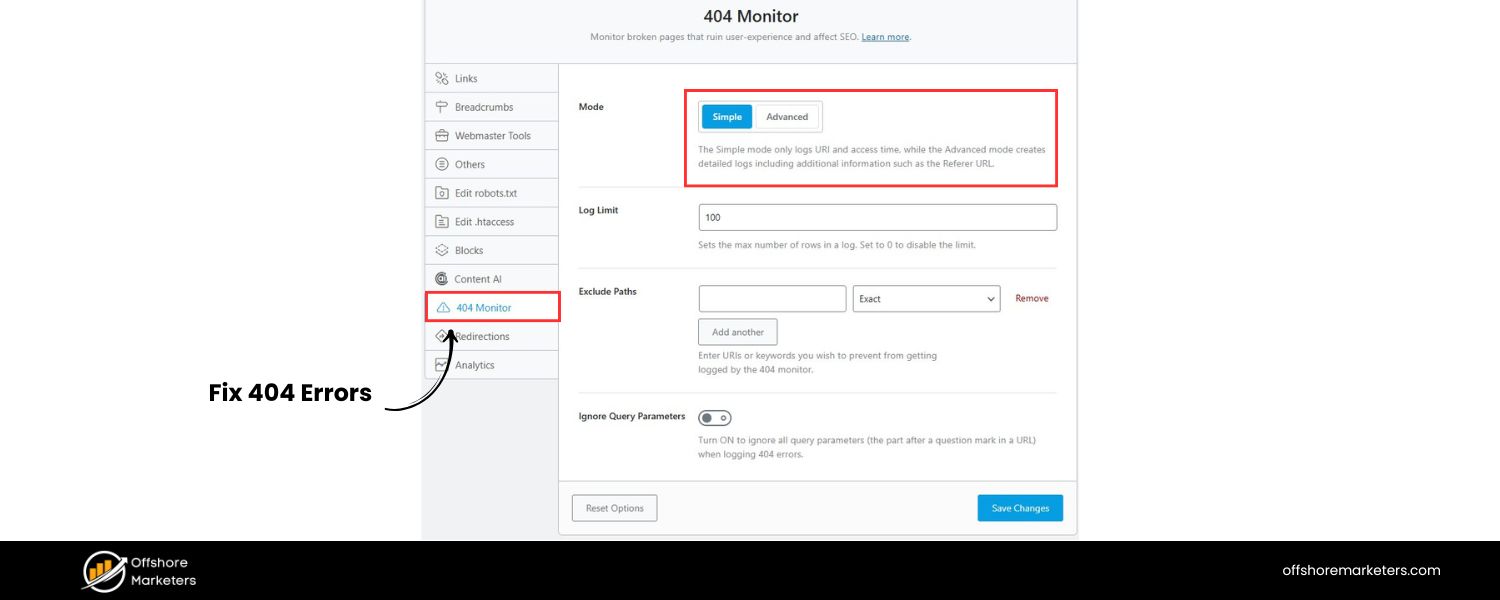
Task: Click the Content AI icon
Action: point(441,278)
